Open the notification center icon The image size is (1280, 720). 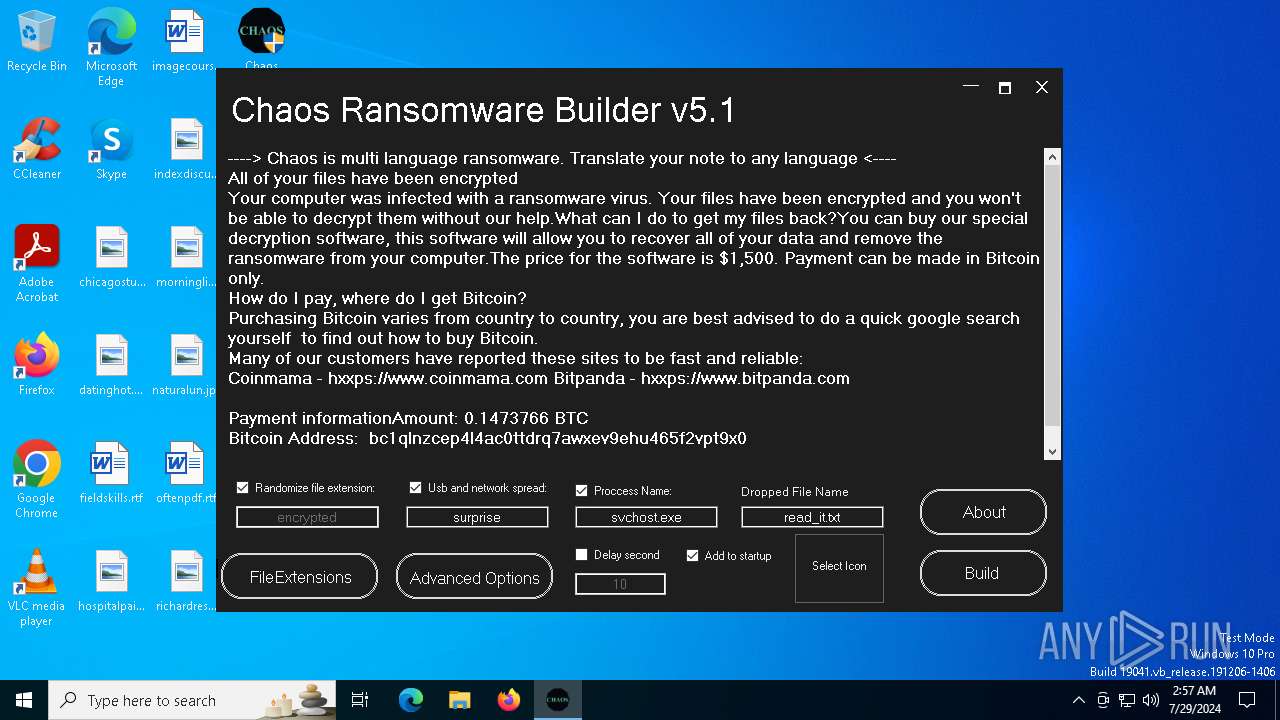coord(1248,700)
